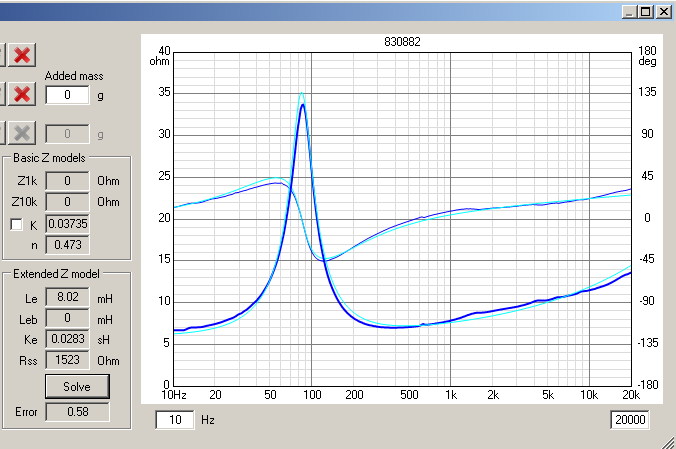
Task: Edit the enabled Added mass field
Action: coord(67,95)
